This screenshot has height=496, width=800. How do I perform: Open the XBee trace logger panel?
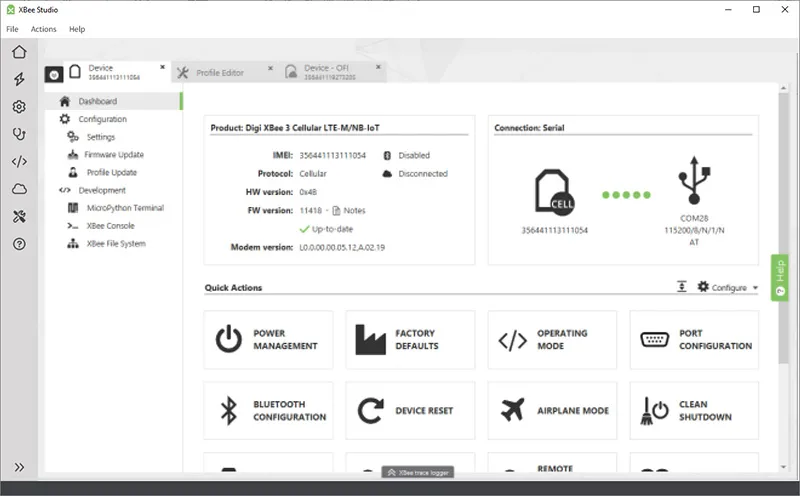point(418,473)
